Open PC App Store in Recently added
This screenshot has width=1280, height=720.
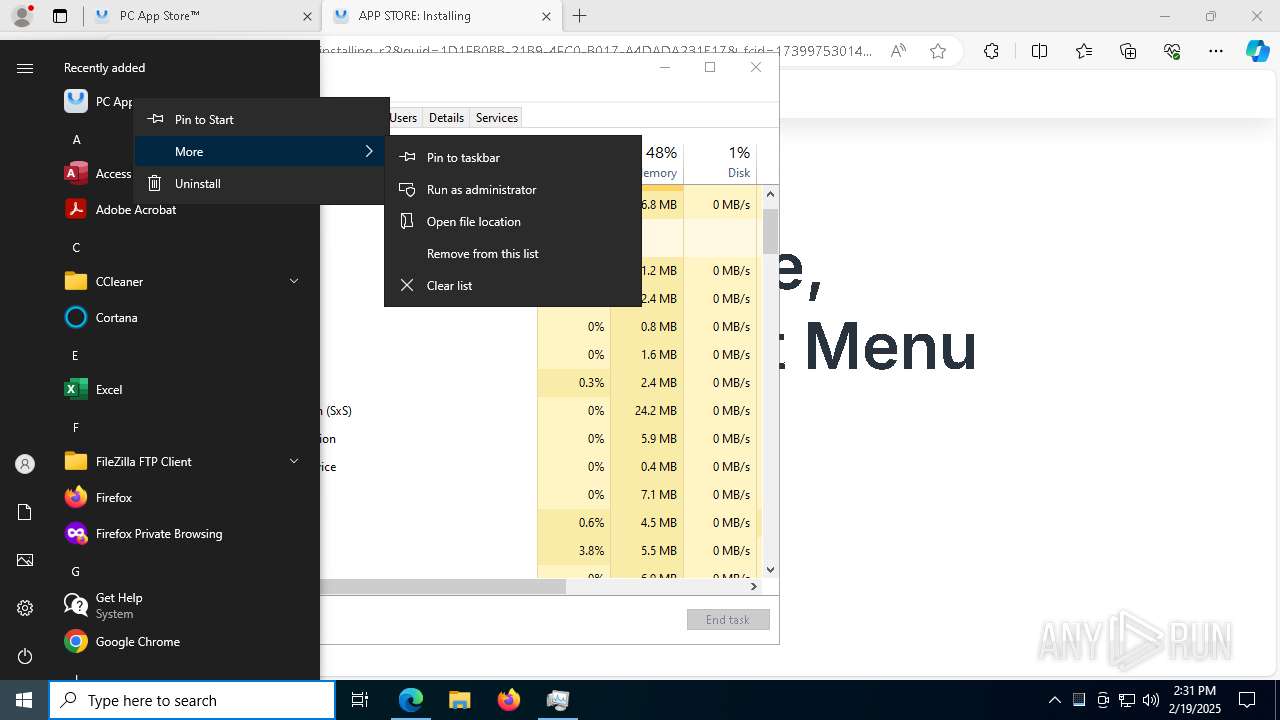[98, 101]
